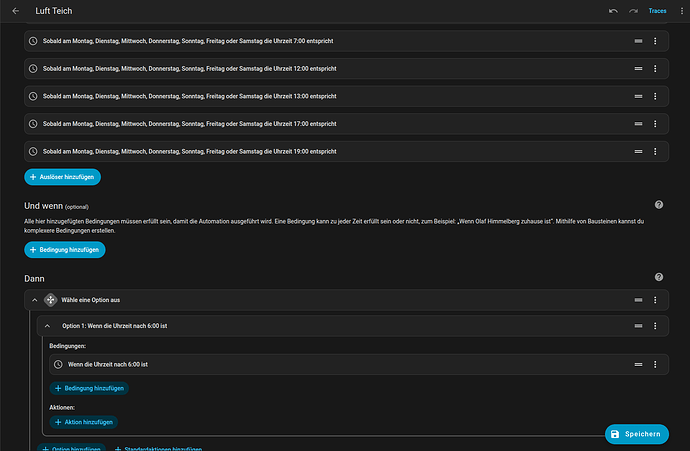Image resolution: width=690 pixels, height=451 pixels.
Task: Open the Traces view
Action: pyautogui.click(x=657, y=11)
